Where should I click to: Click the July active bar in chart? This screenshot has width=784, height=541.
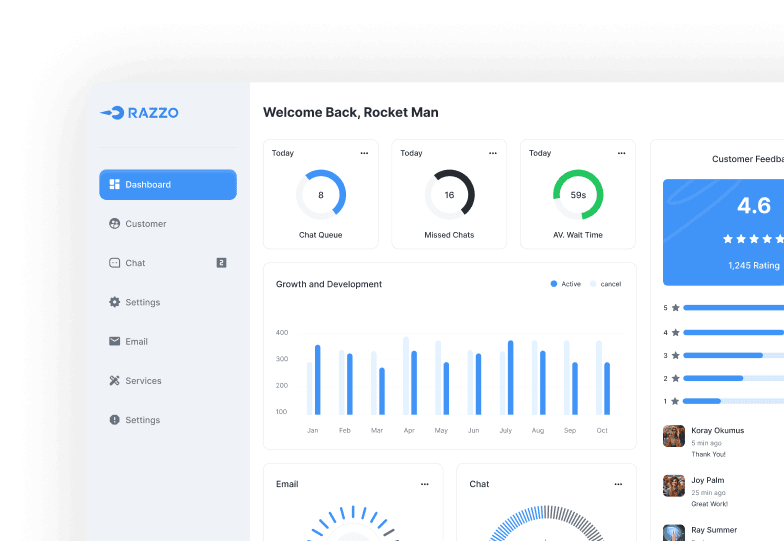510,378
